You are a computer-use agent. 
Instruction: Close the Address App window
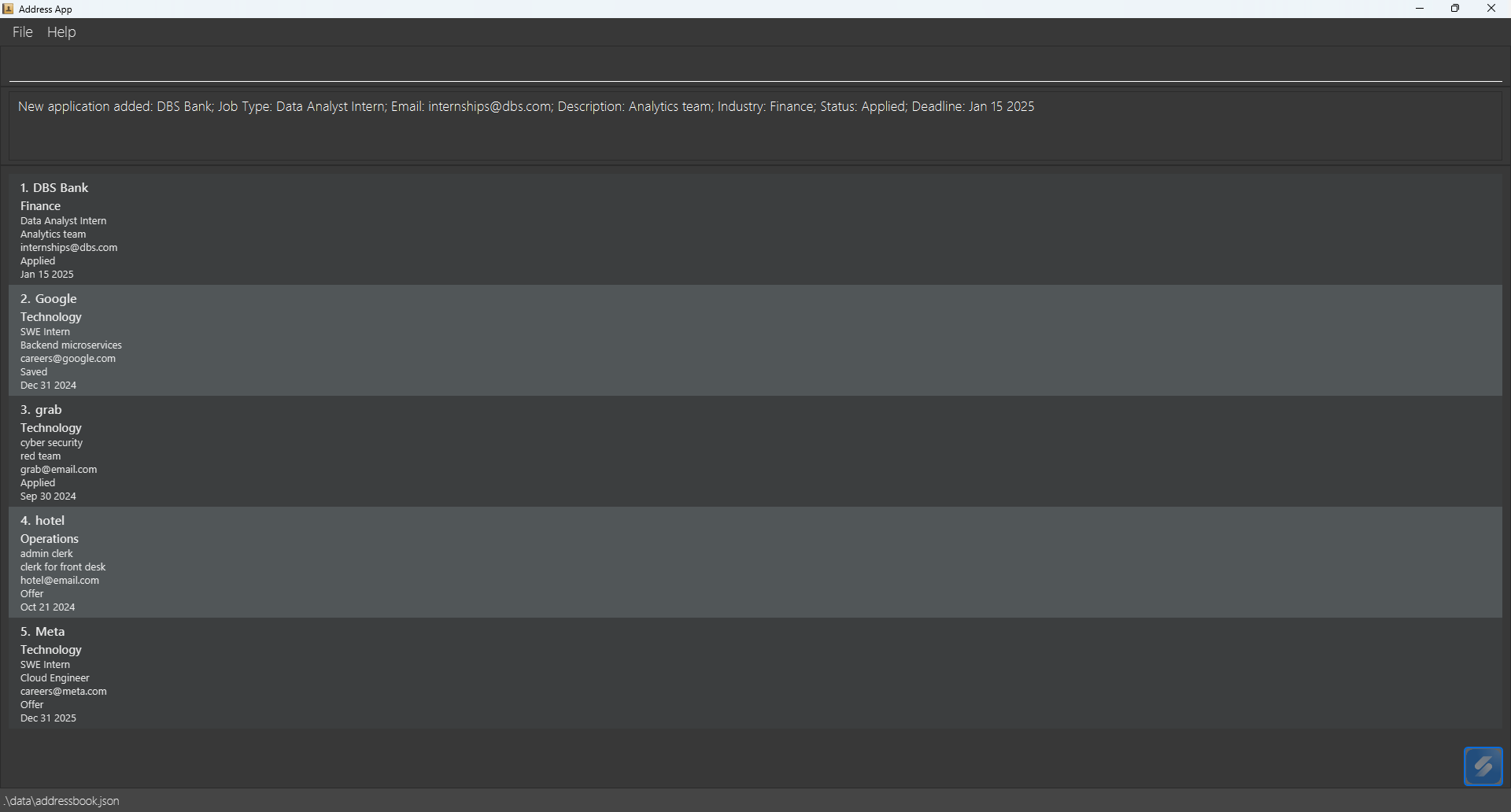tap(1491, 9)
